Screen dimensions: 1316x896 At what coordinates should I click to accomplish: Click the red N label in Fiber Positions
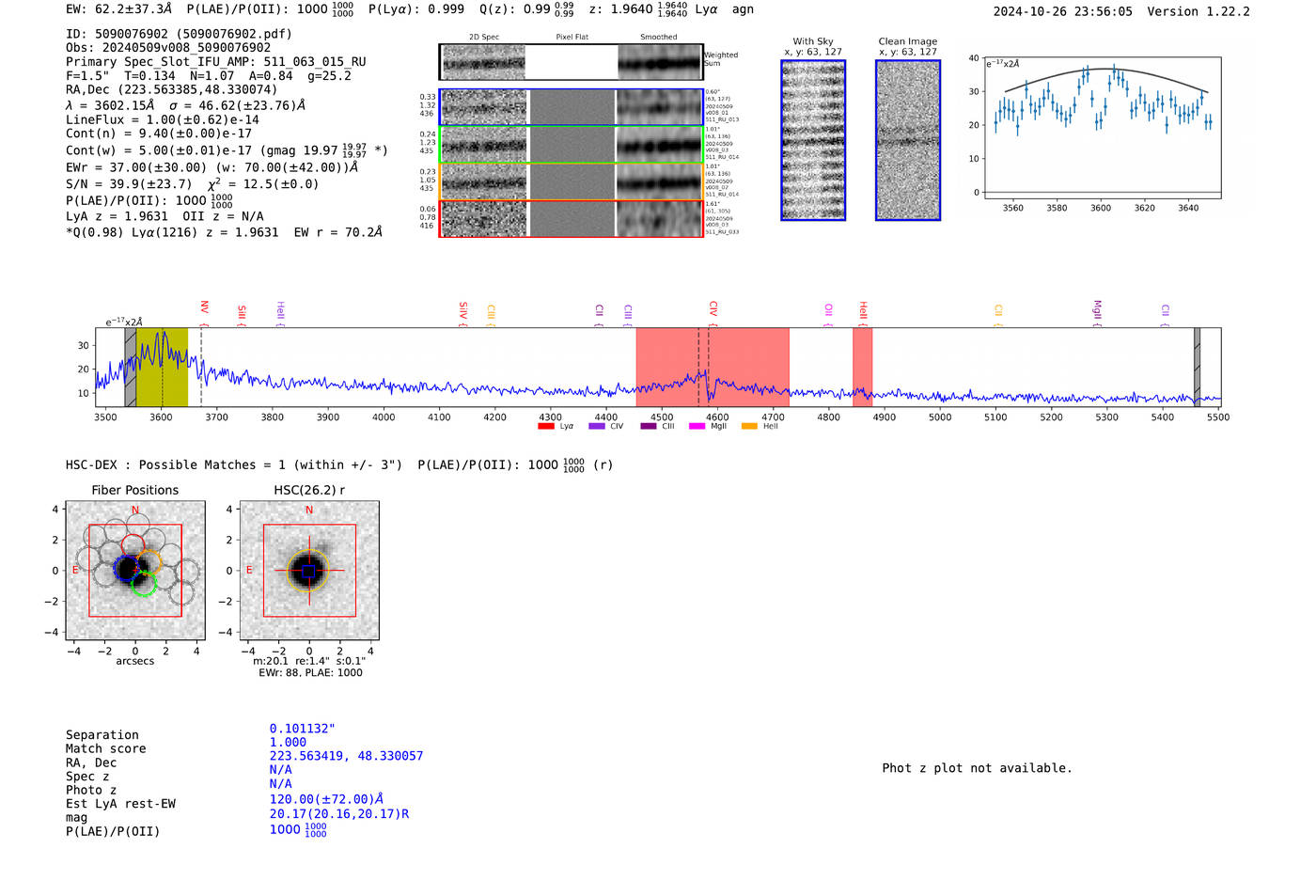[135, 511]
